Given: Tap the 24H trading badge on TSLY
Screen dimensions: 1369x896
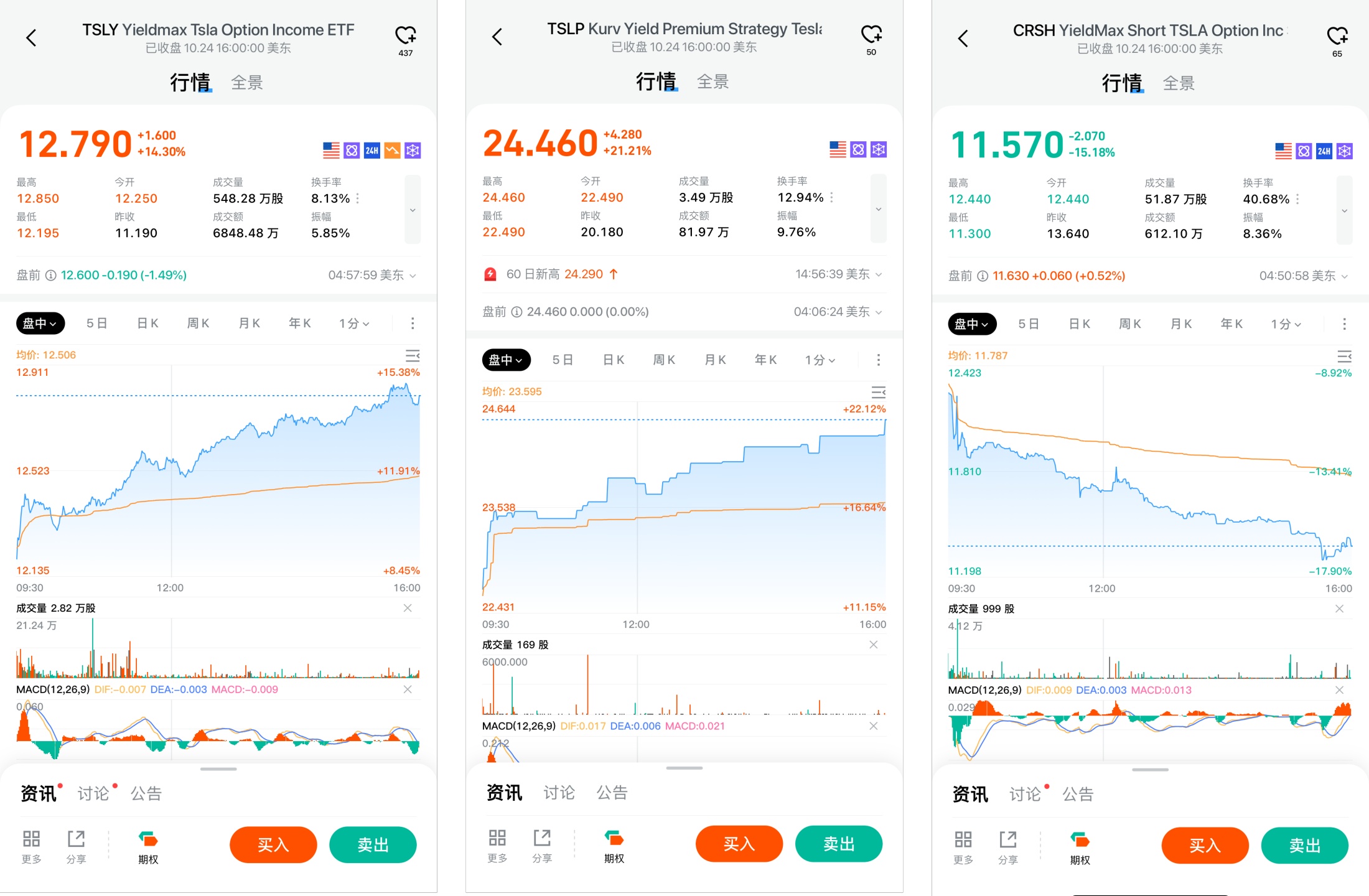Looking at the screenshot, I should (371, 151).
